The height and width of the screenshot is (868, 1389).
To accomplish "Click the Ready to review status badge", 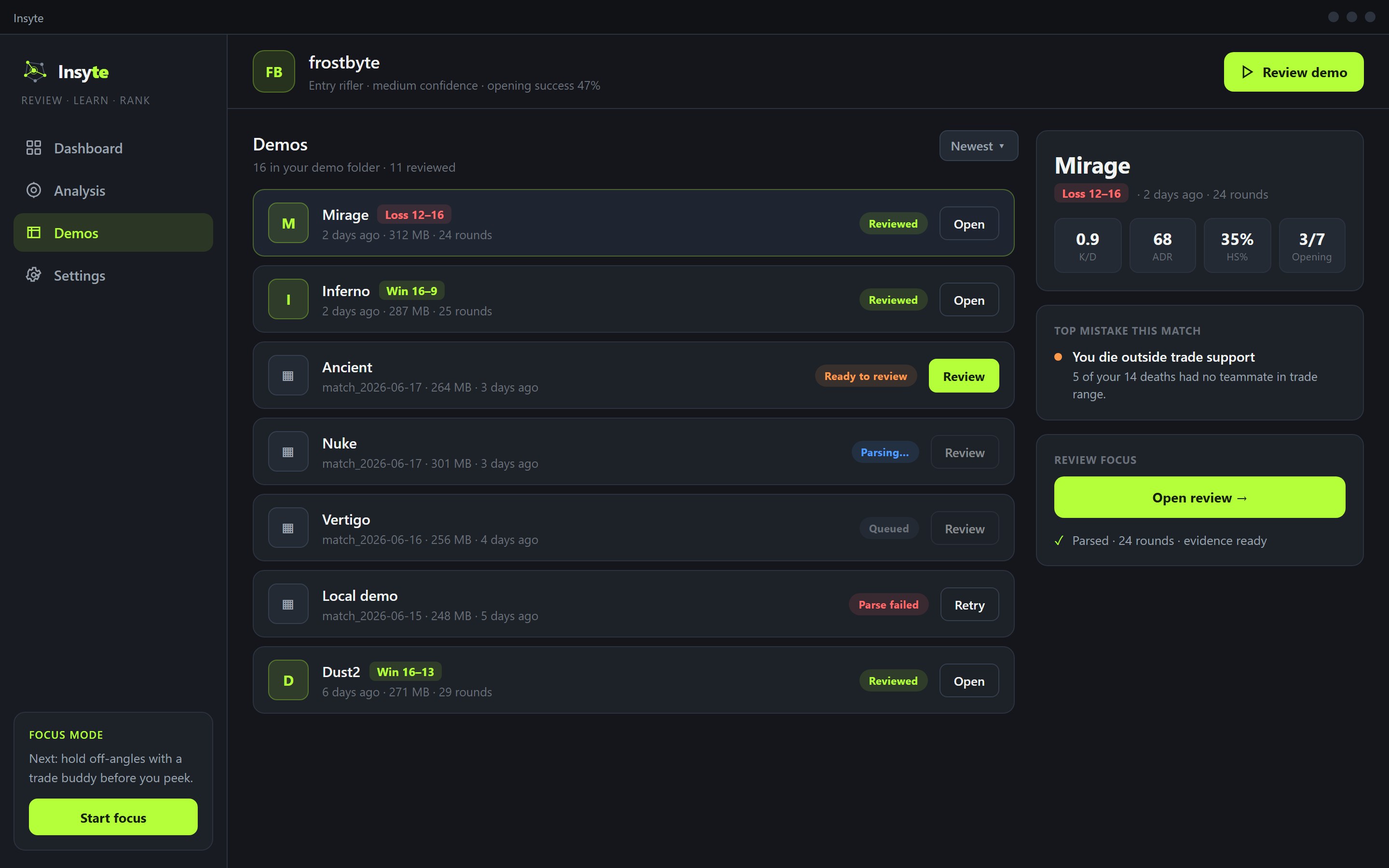I will click(x=866, y=376).
